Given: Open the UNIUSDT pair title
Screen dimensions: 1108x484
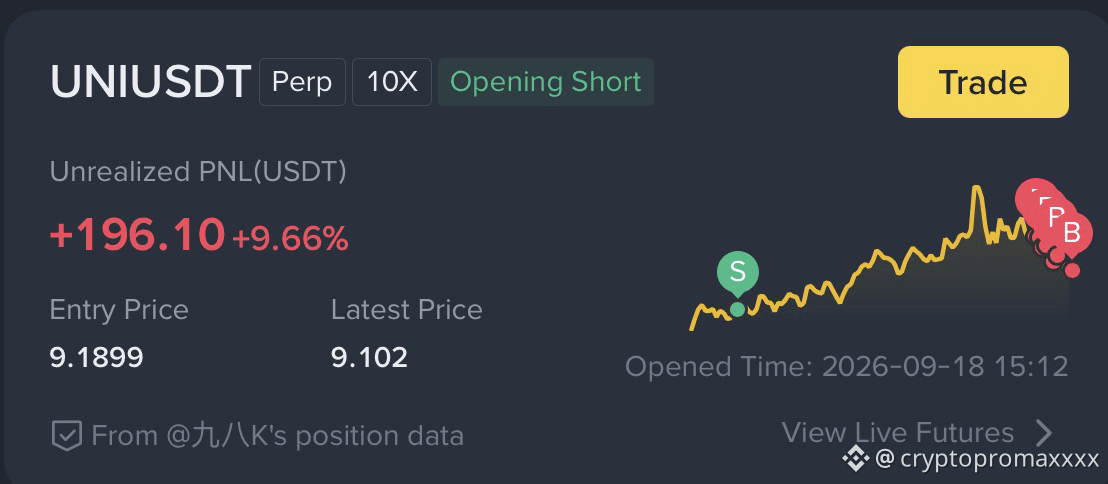Looking at the screenshot, I should tap(151, 82).
